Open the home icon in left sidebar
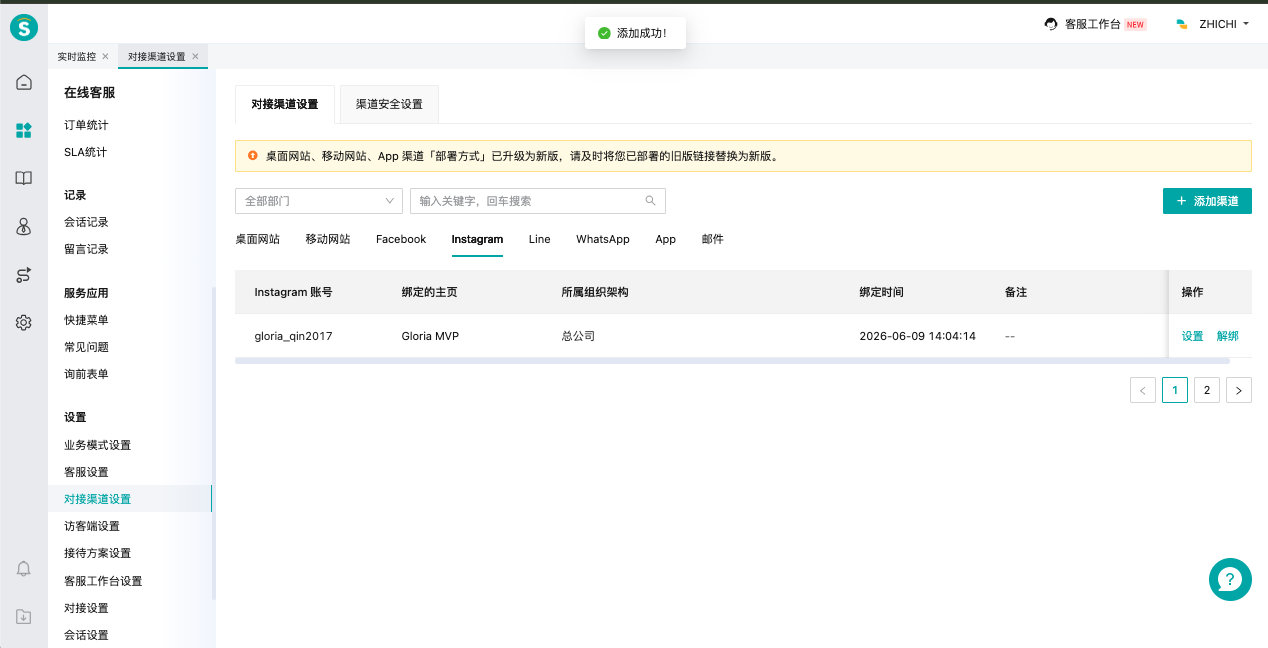 point(24,82)
